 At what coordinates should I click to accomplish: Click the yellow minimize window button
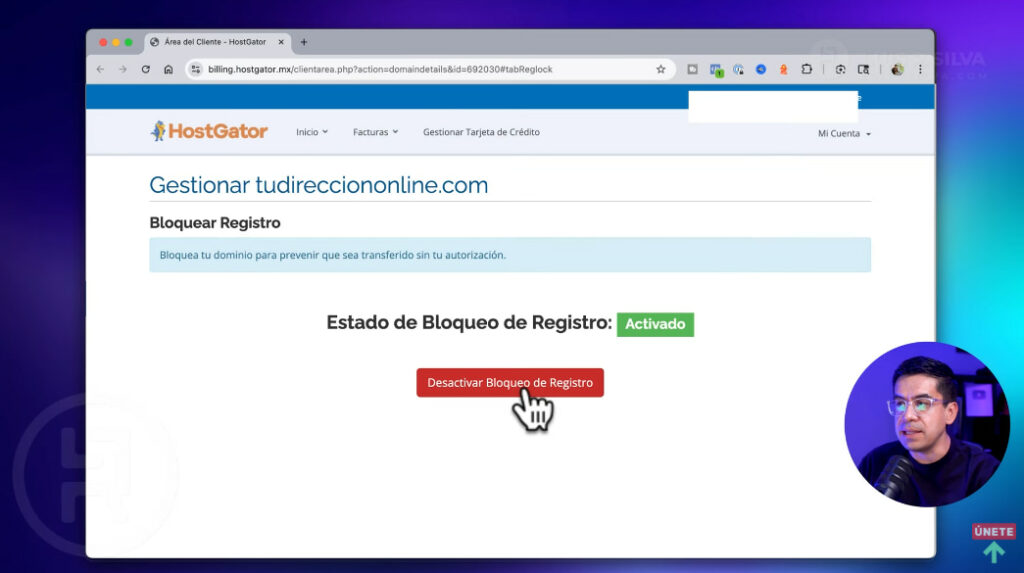tap(116, 42)
